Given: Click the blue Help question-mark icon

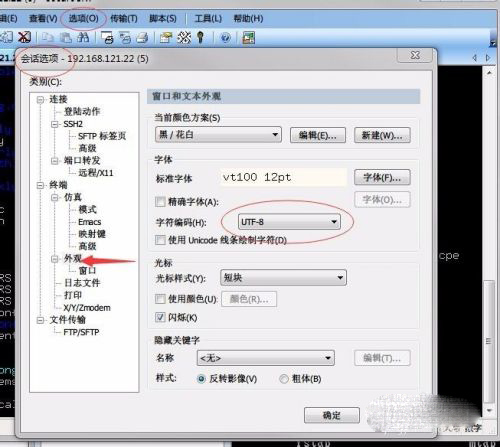Looking at the screenshot, I should (x=225, y=37).
